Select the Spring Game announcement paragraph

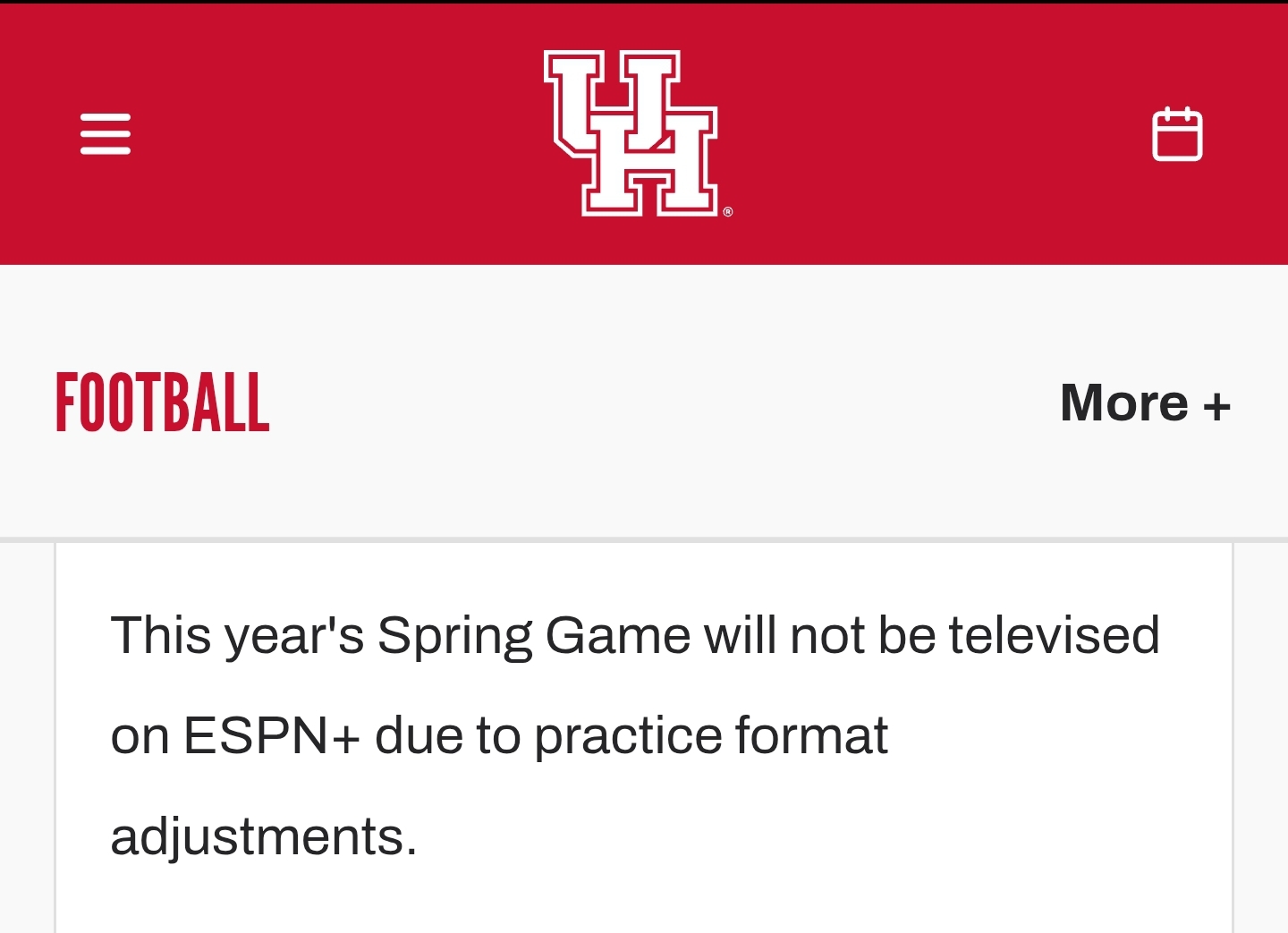point(635,735)
